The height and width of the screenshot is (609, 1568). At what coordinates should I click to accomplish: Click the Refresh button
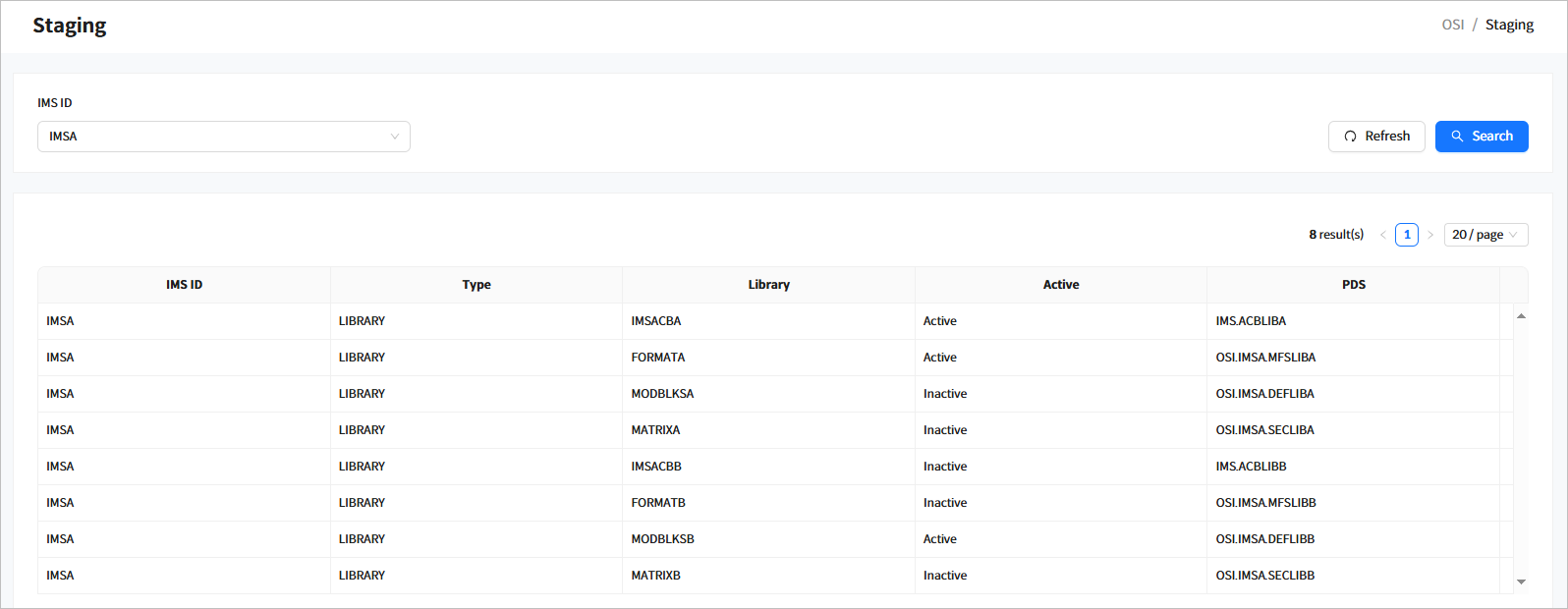(1375, 137)
